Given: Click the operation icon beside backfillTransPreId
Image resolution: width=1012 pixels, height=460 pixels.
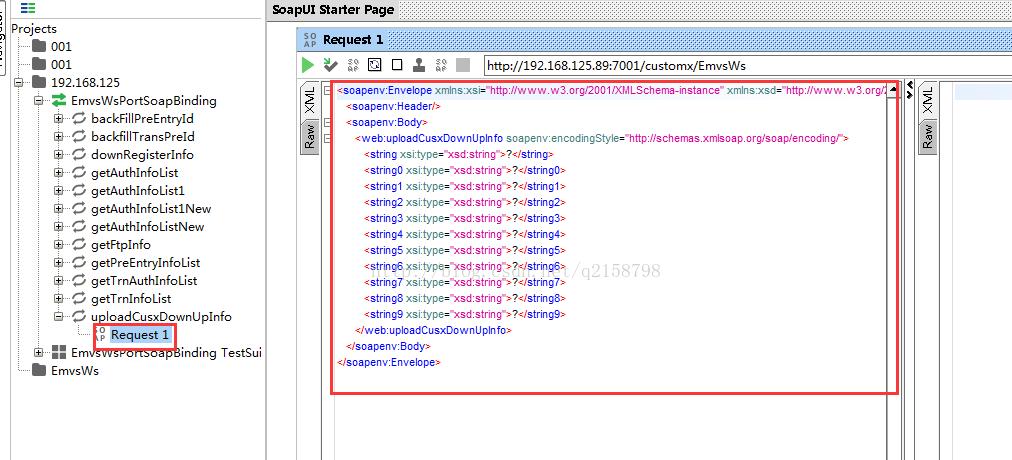Looking at the screenshot, I should coord(79,136).
